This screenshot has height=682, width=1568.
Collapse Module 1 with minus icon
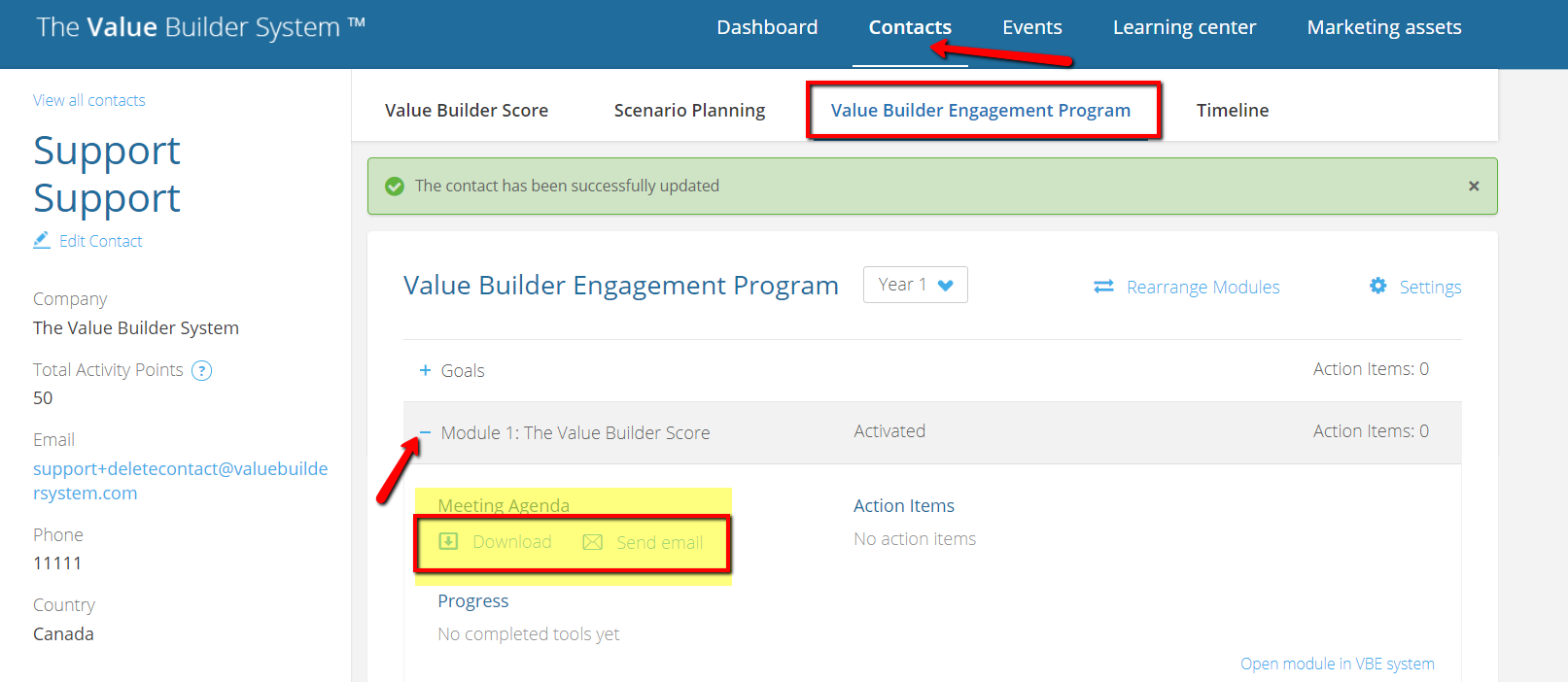tap(425, 432)
